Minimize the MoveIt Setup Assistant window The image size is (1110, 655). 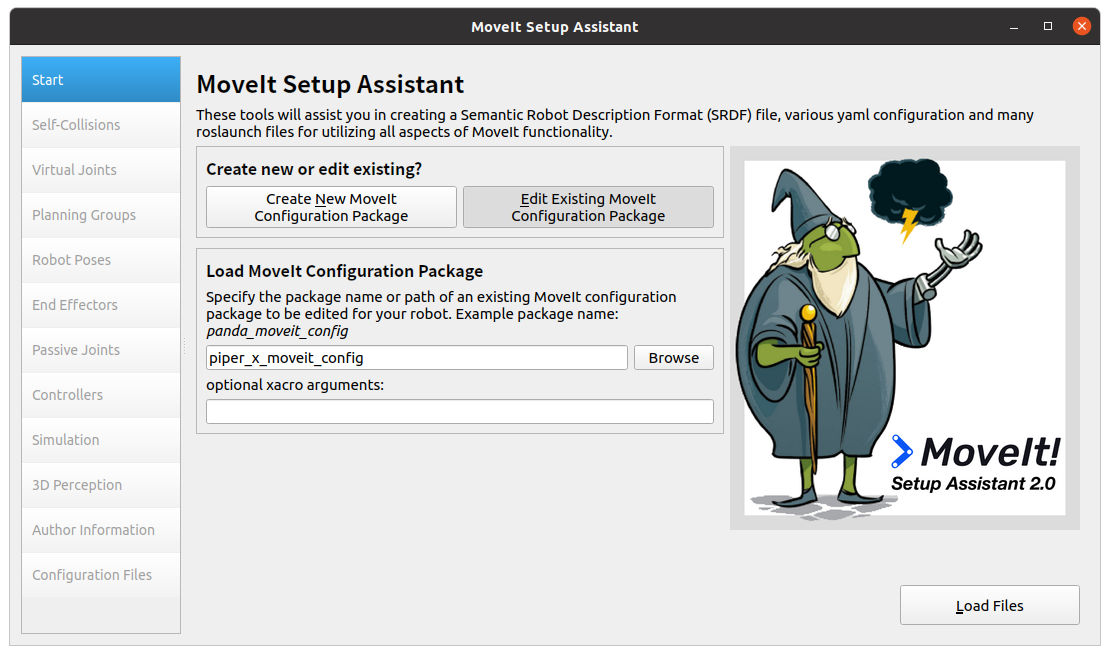coord(1014,27)
